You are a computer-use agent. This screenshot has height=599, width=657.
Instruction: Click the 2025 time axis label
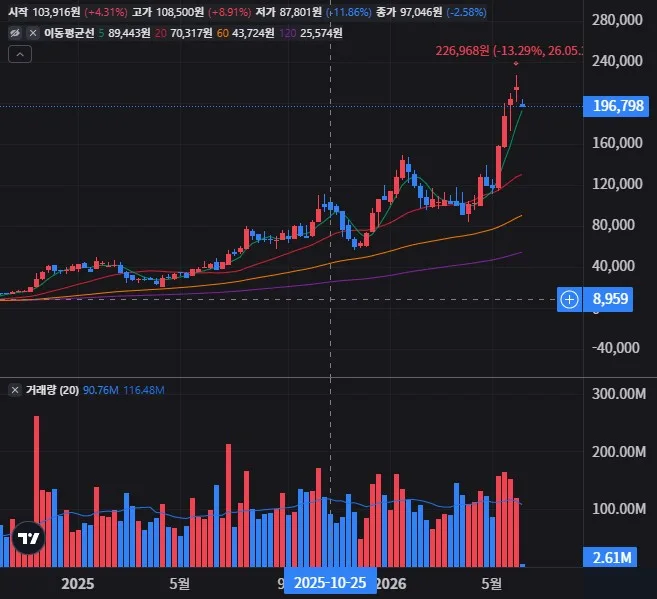(x=78, y=584)
